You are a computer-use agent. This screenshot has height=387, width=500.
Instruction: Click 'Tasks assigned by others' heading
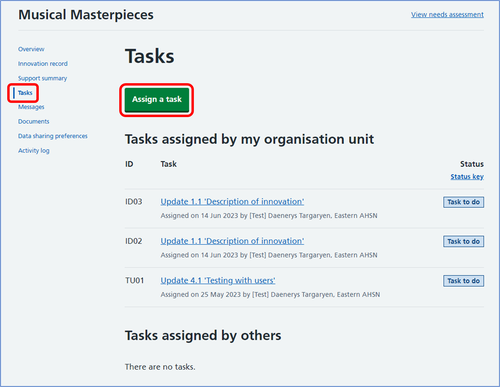[203, 336]
